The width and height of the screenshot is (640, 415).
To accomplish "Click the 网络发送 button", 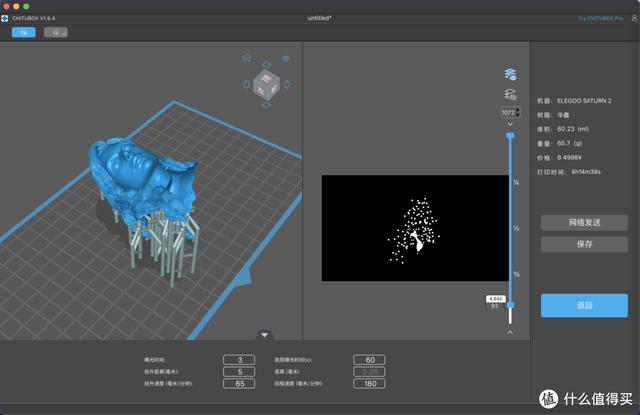I will click(x=584, y=222).
